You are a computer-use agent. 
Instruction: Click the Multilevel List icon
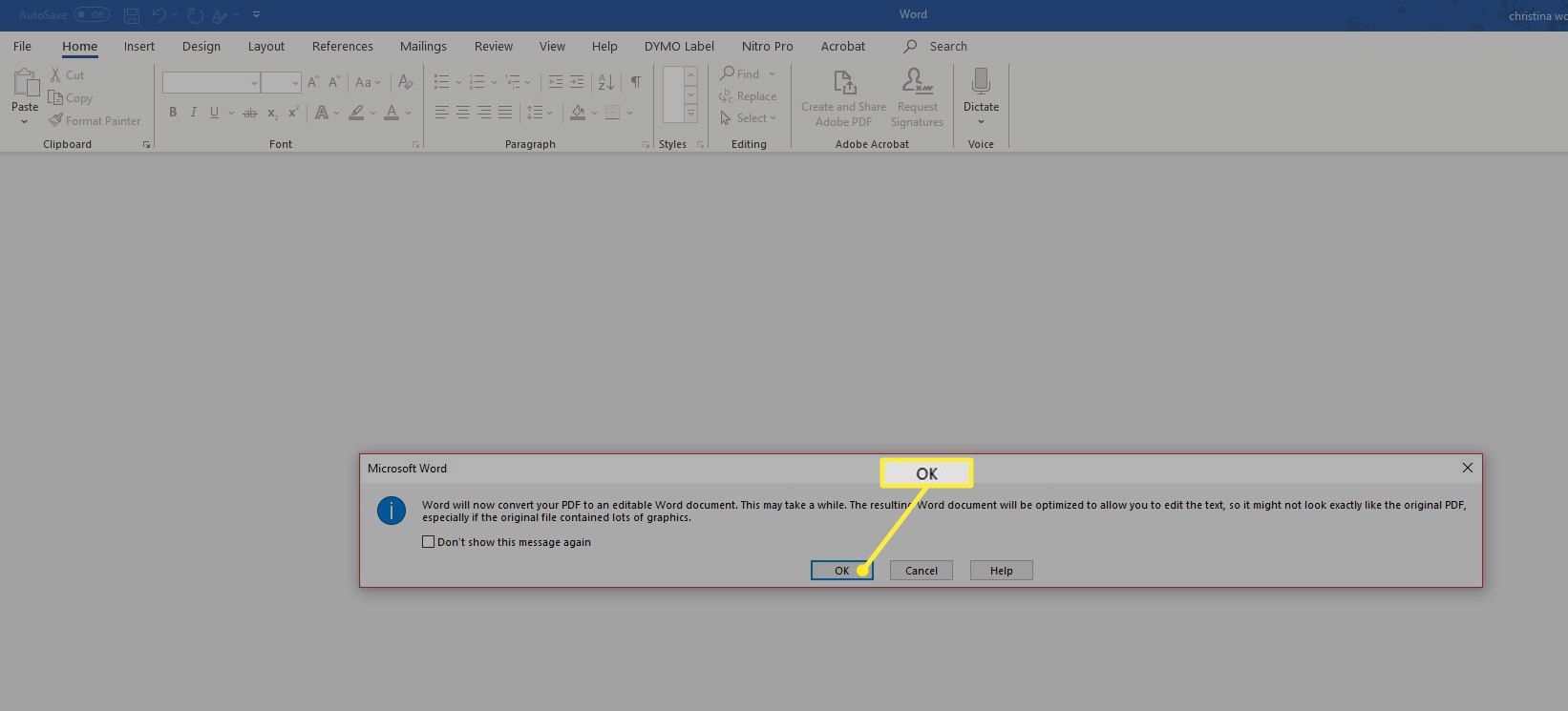[x=513, y=82]
